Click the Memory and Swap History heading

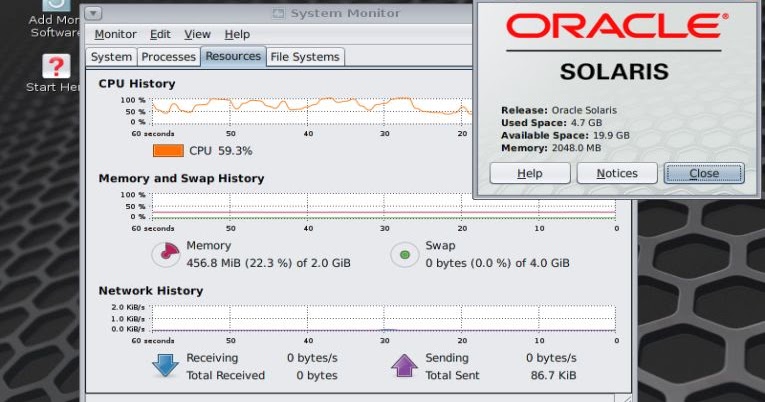point(181,178)
